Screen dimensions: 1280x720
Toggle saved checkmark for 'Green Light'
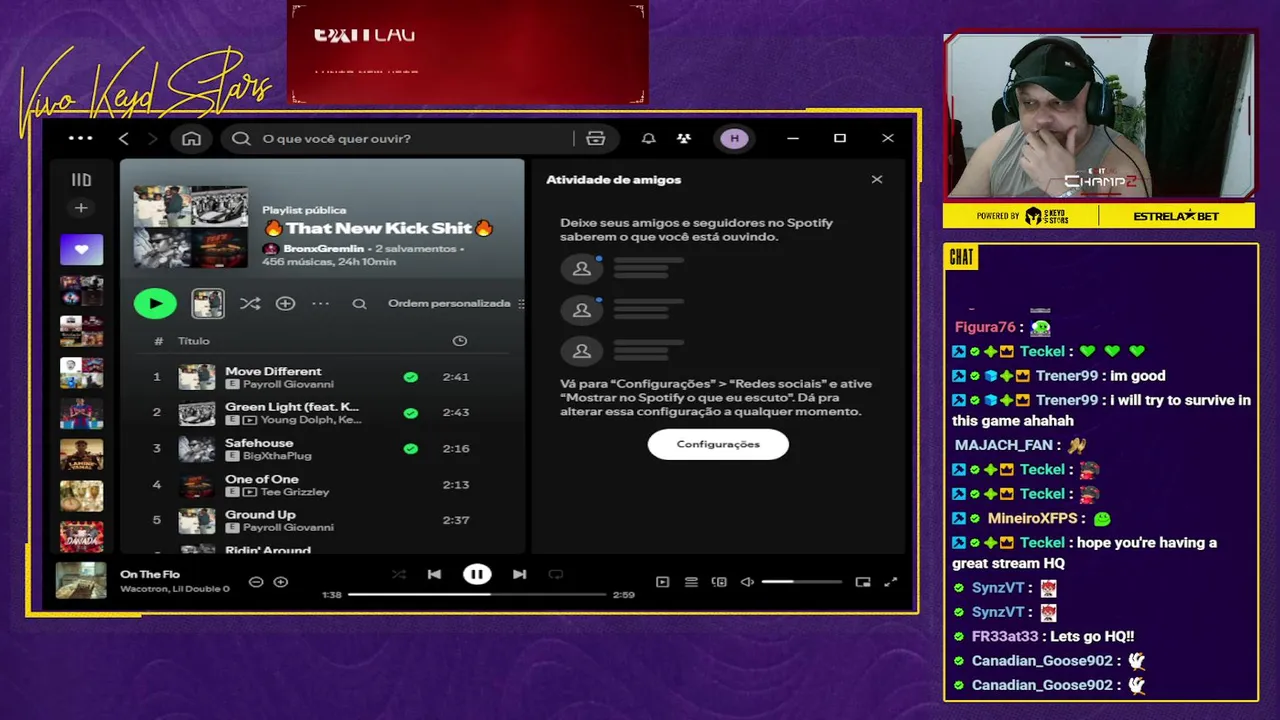point(410,413)
